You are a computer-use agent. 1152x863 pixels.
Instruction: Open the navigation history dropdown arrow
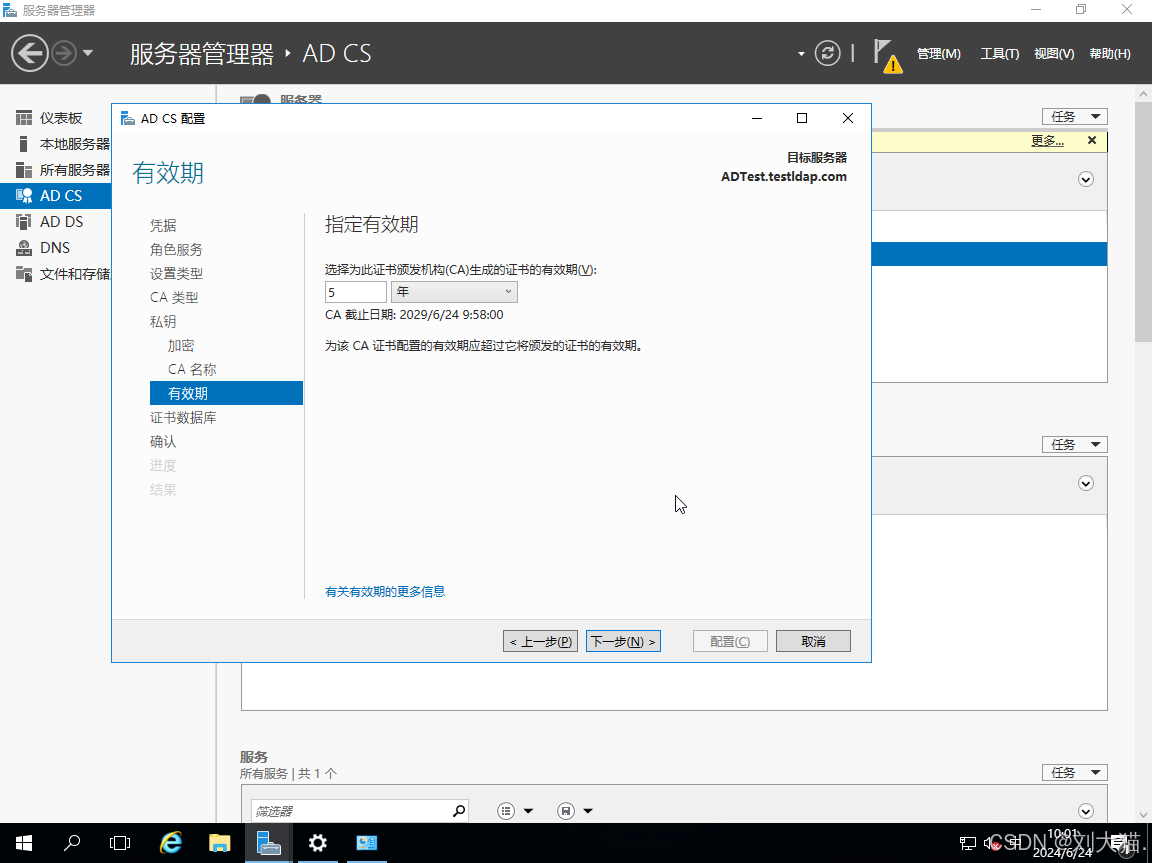pyautogui.click(x=87, y=53)
